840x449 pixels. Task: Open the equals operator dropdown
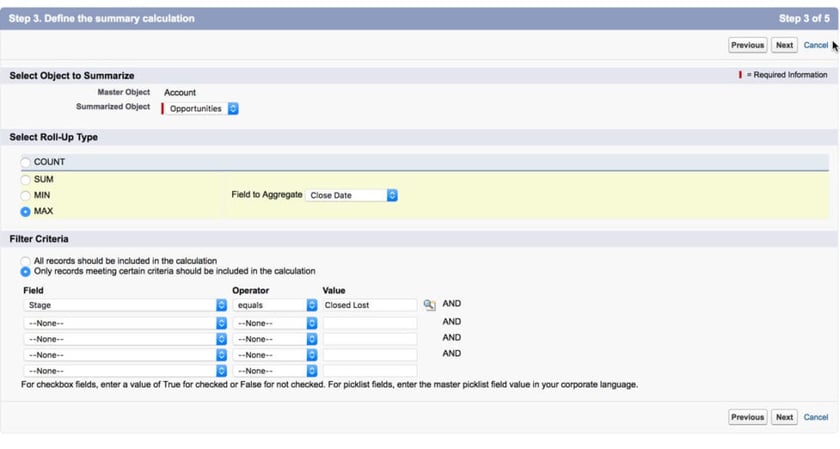[275, 305]
